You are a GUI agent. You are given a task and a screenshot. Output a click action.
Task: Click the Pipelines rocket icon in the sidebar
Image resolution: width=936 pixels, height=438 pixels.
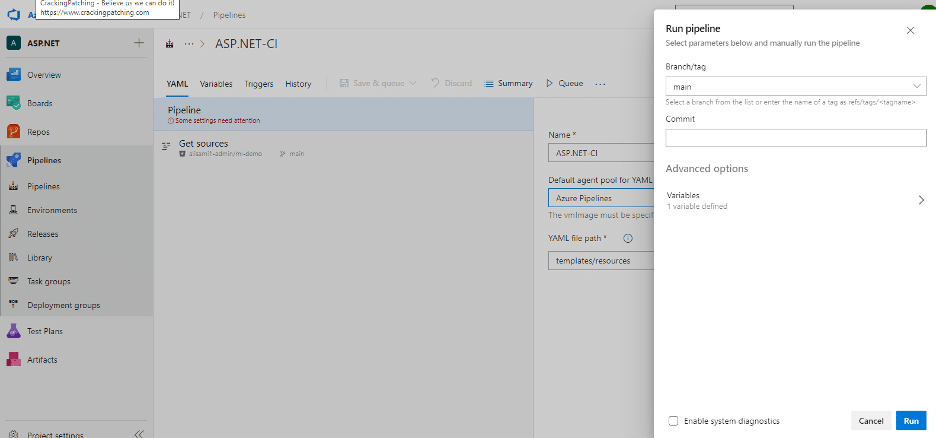[14, 160]
